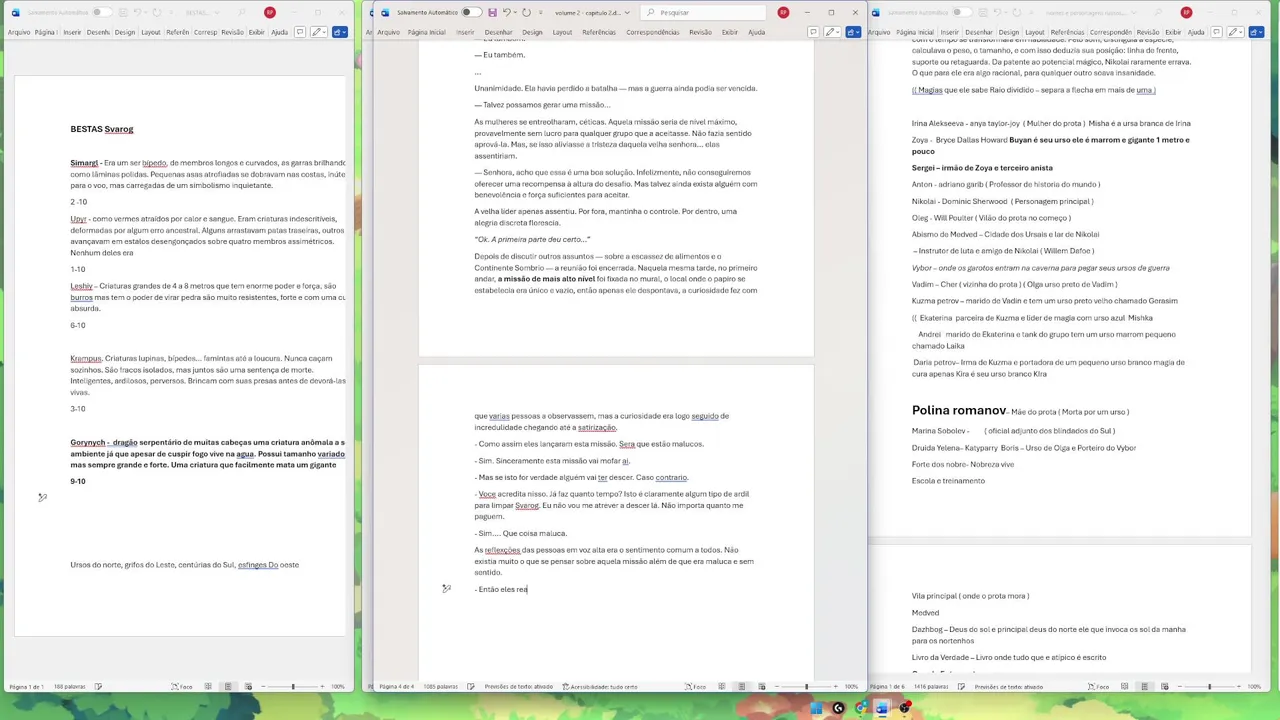Open the file name dropdown in the right title bar
The height and width of the screenshot is (720, 1280).
(1133, 12)
